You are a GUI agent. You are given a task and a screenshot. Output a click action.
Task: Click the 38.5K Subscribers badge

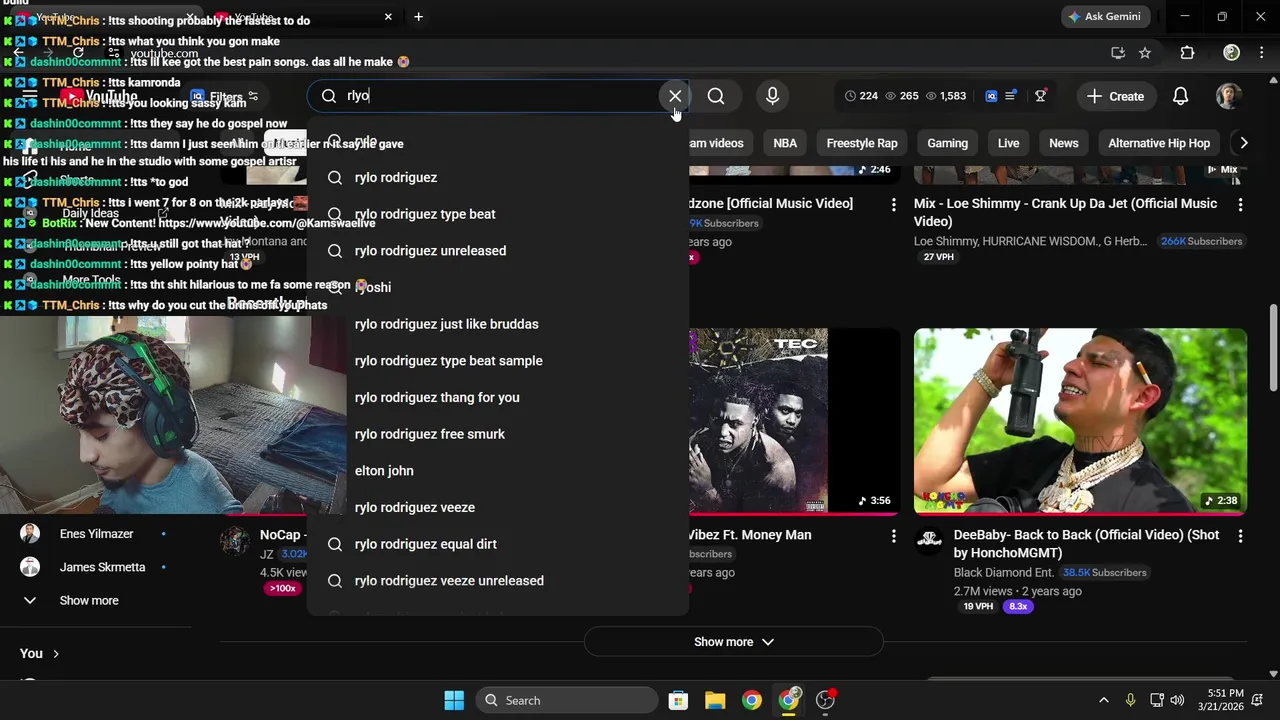1104,572
